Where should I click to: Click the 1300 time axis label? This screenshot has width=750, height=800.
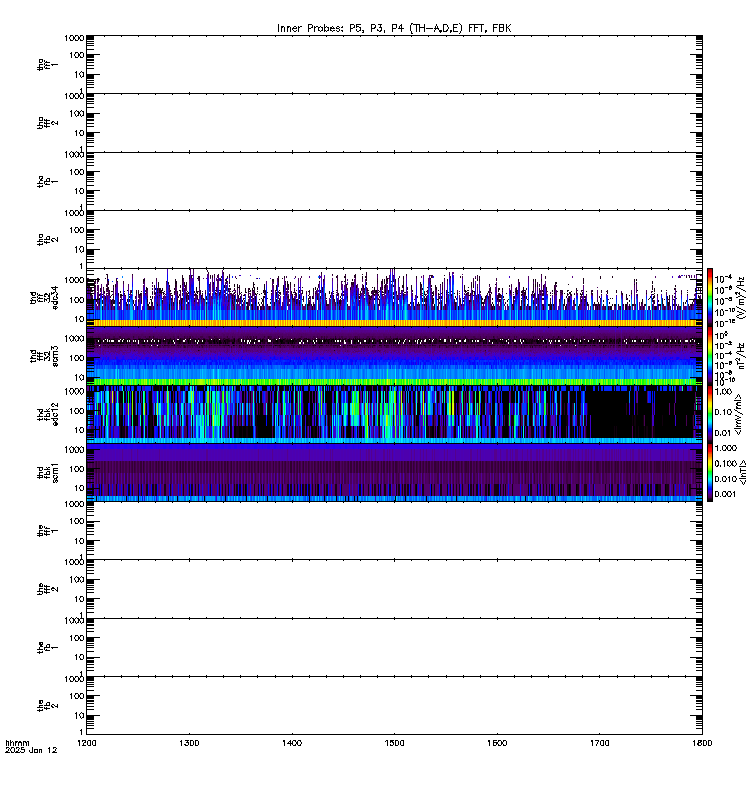point(189,743)
